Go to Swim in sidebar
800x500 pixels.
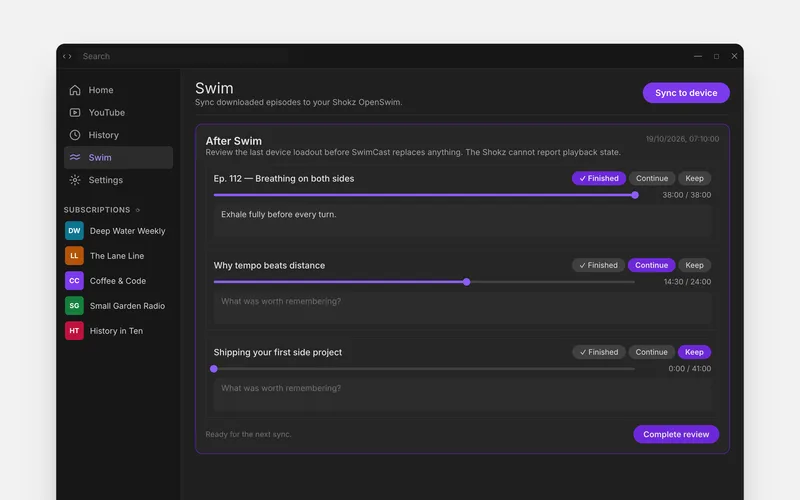(118, 158)
